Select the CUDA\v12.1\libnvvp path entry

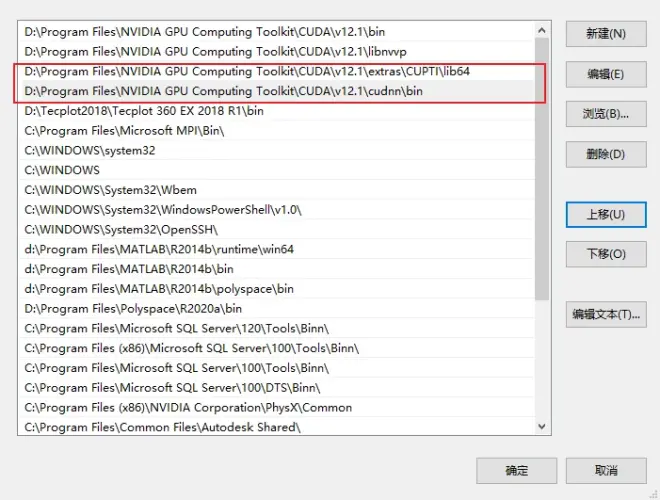[276, 52]
